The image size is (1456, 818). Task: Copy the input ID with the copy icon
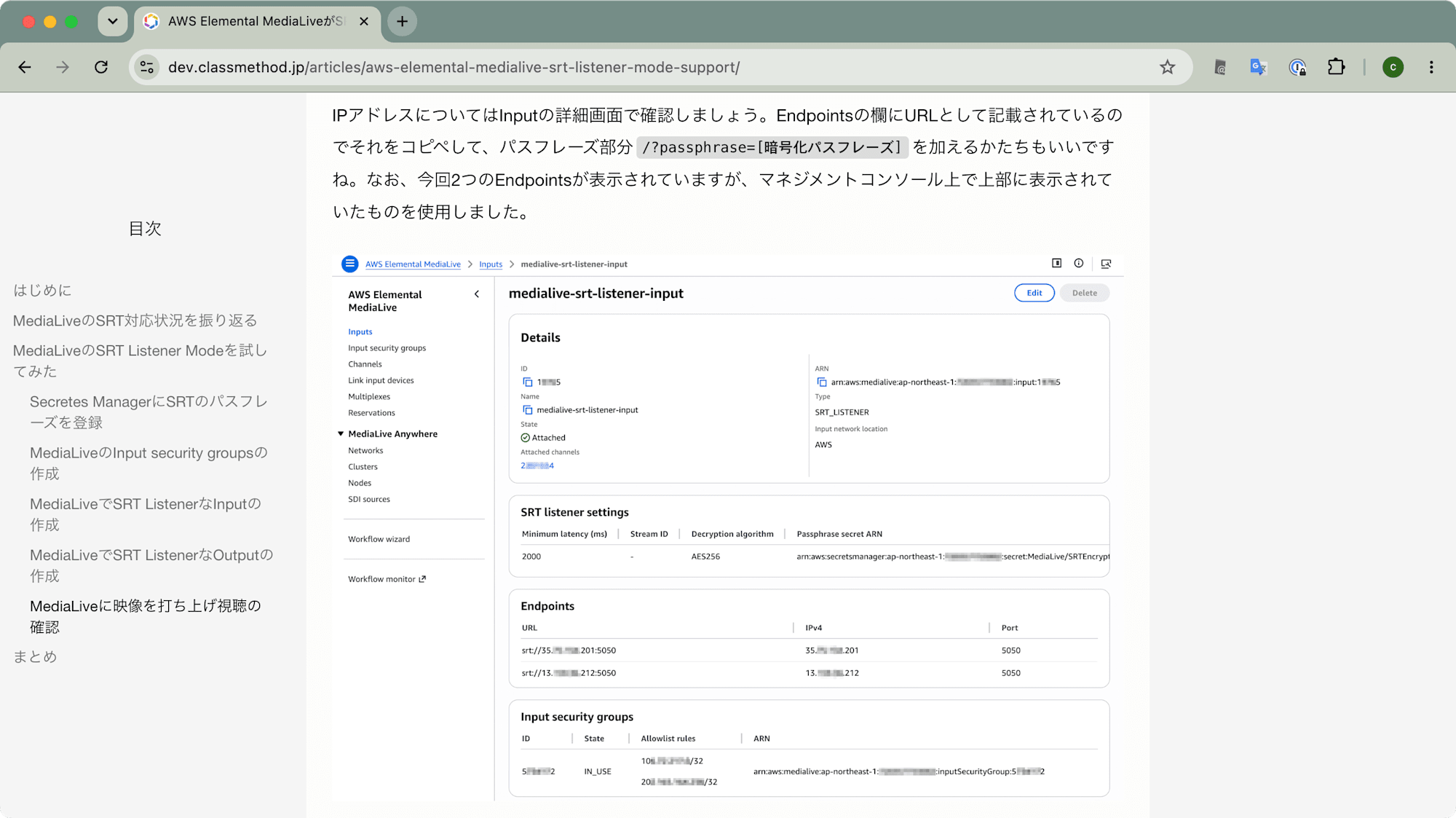coord(528,382)
